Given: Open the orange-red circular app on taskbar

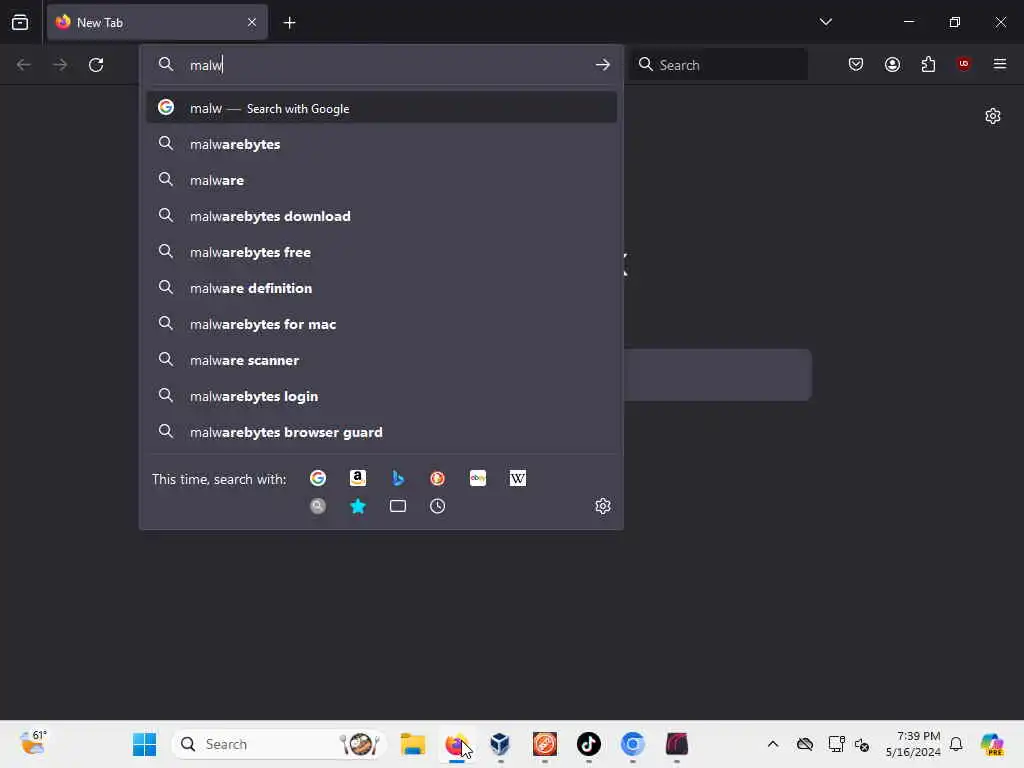Looking at the screenshot, I should [x=545, y=744].
